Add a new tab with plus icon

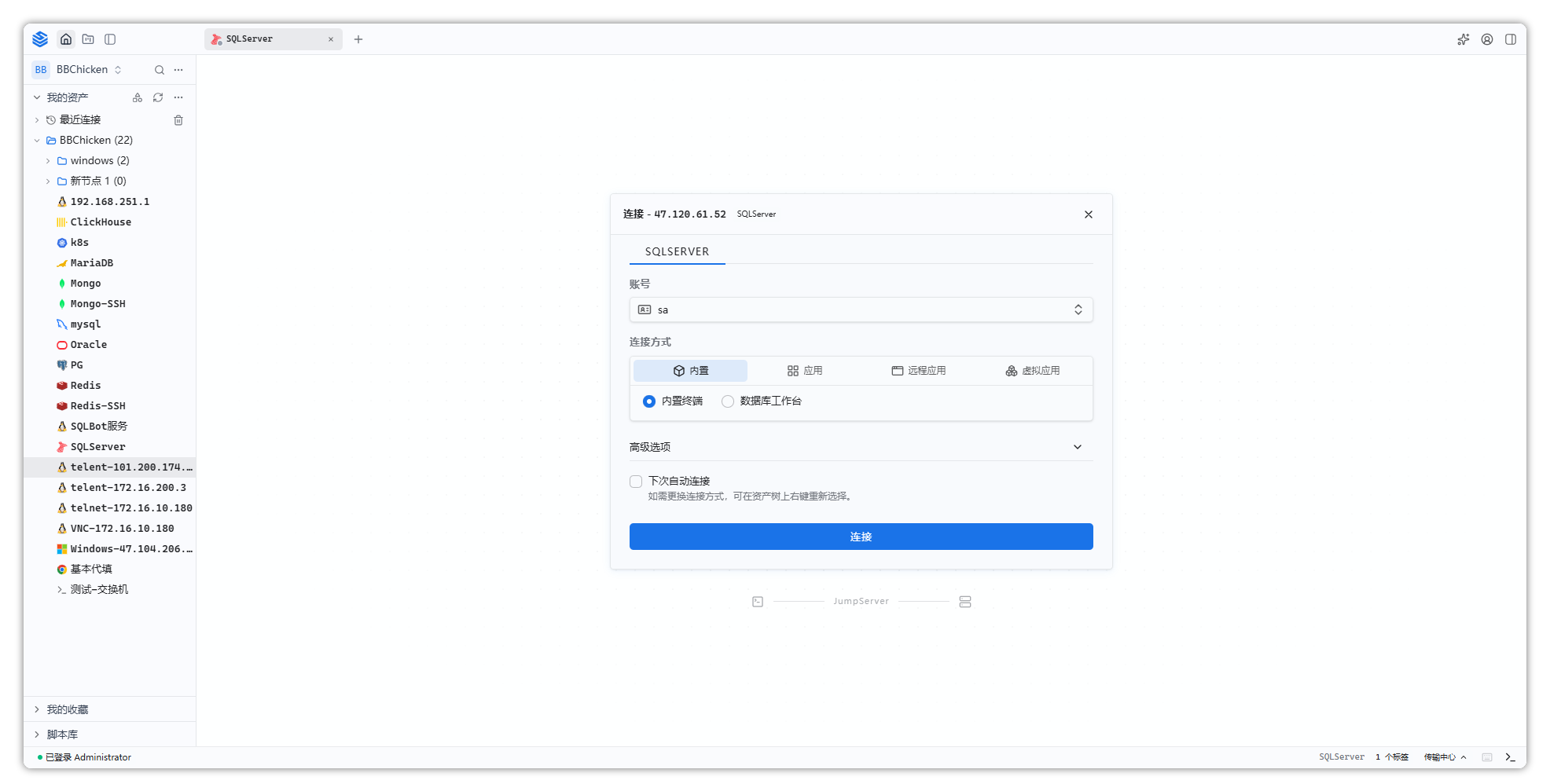pyautogui.click(x=358, y=39)
